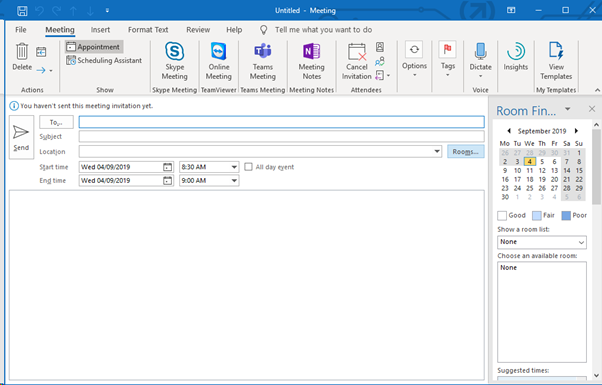The image size is (602, 385).
Task: Click the Rooms... button
Action: click(x=465, y=152)
